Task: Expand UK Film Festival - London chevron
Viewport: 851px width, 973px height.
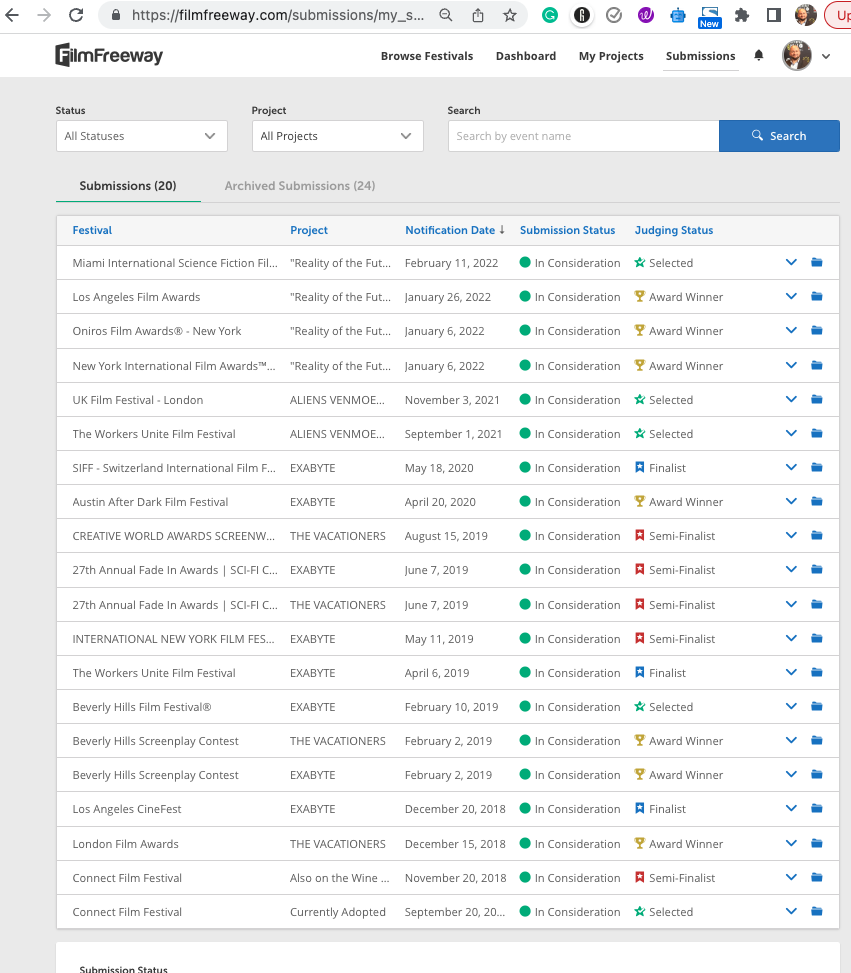Action: pos(791,400)
